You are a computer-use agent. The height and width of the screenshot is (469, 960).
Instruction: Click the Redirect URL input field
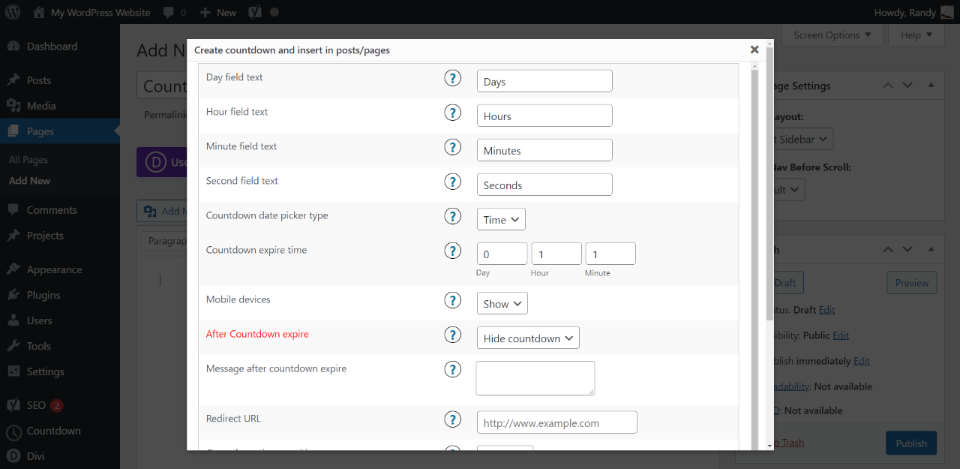(x=557, y=422)
